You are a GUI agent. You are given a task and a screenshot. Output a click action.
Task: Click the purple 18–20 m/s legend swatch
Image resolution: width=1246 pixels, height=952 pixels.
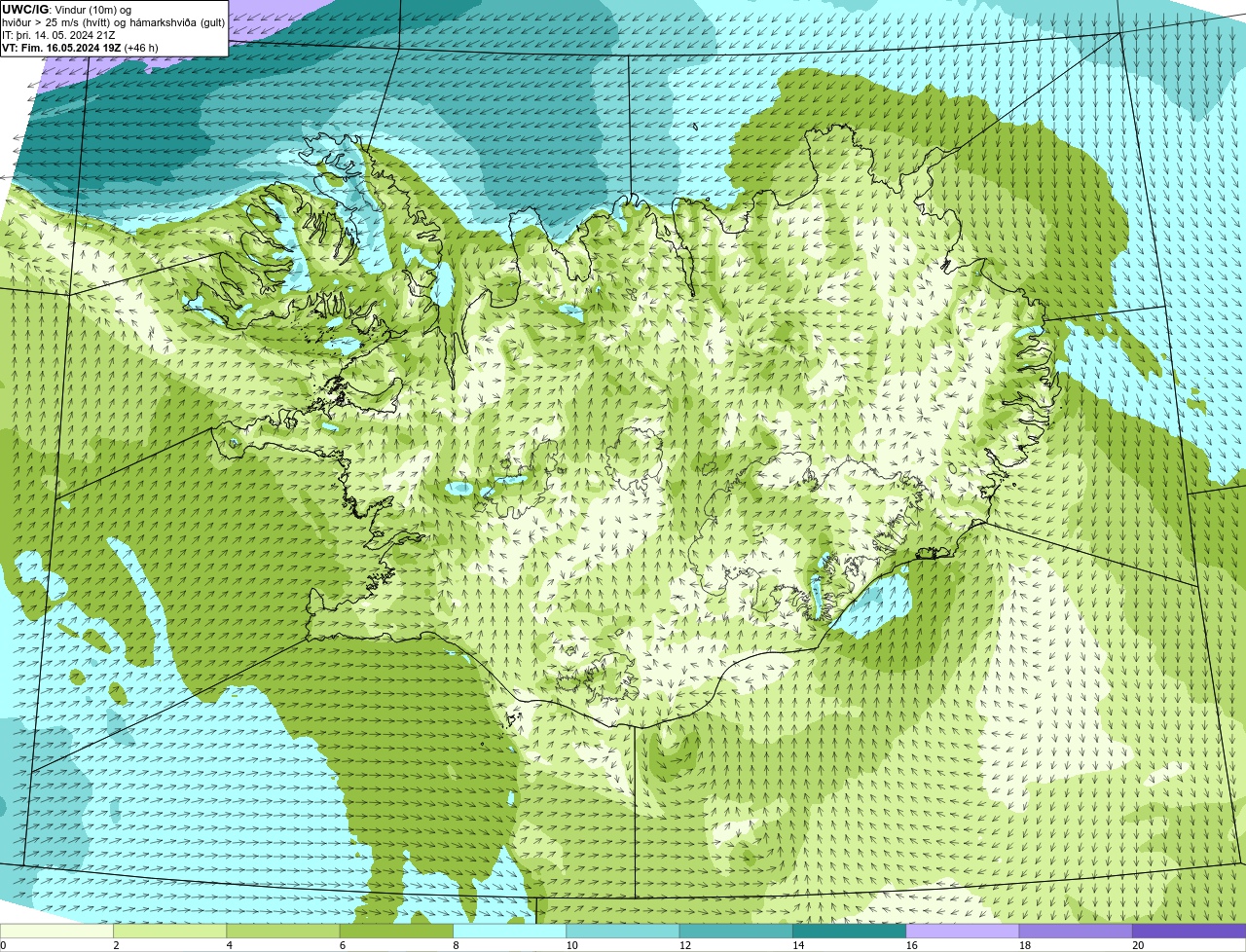[1076, 931]
